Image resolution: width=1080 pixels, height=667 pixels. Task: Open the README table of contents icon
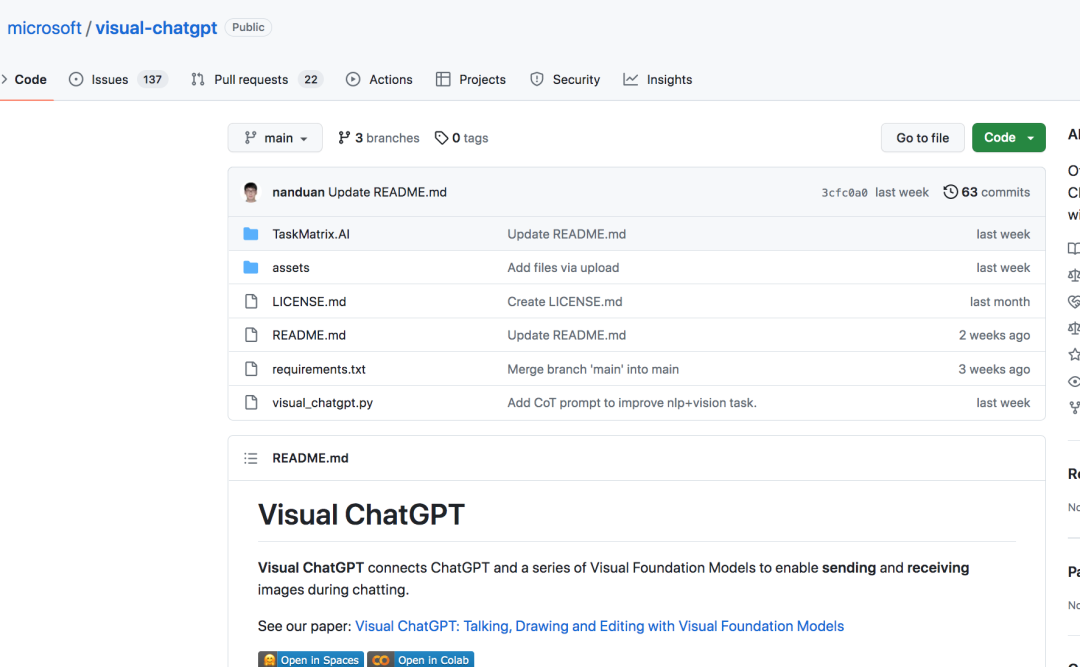(x=251, y=458)
